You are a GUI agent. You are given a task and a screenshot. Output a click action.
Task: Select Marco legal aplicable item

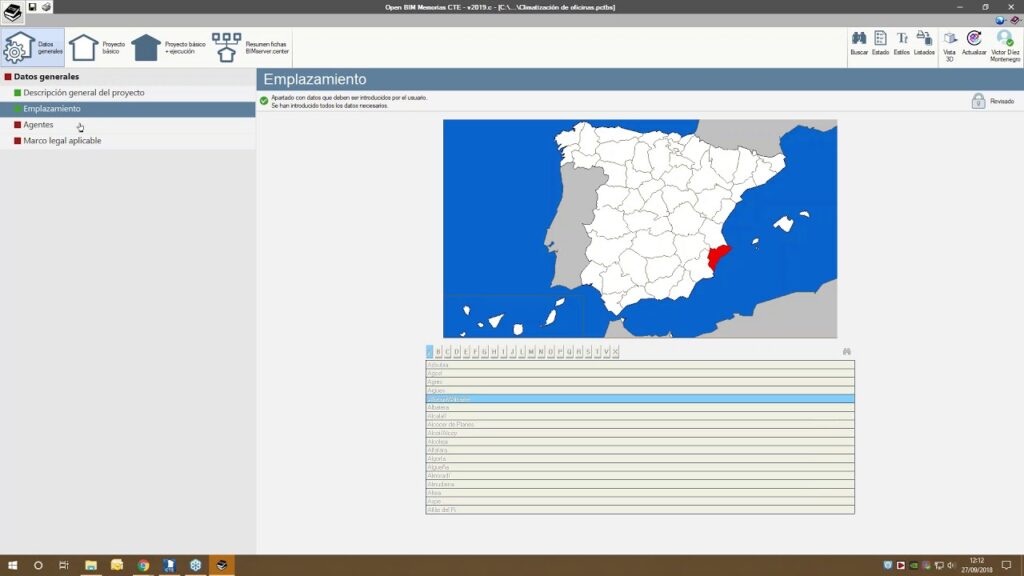point(62,141)
